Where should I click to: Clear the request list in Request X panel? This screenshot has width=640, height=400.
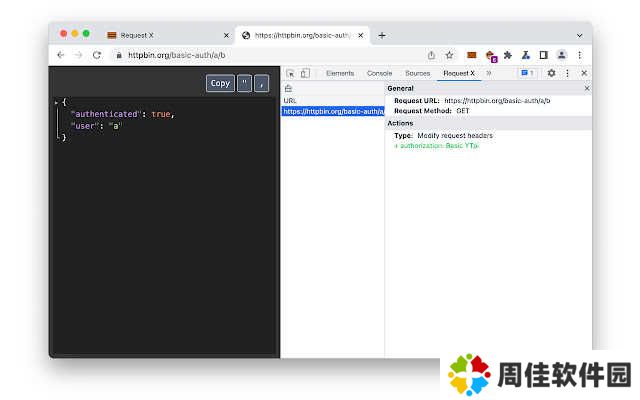click(x=288, y=89)
